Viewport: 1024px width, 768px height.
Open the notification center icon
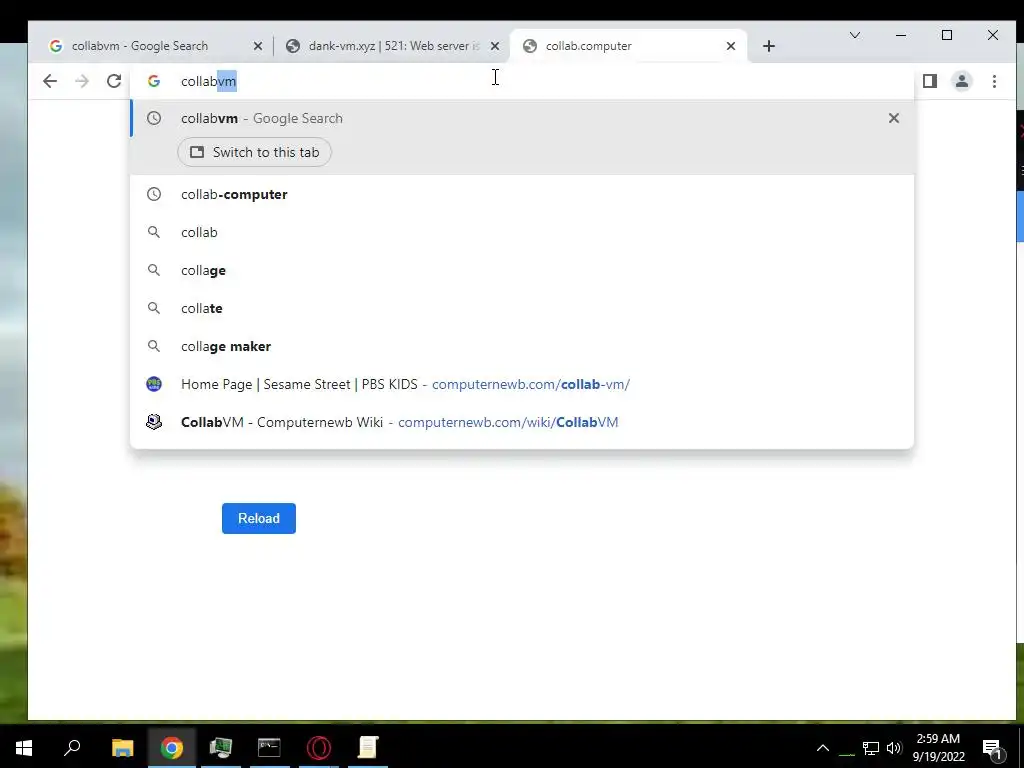point(992,748)
